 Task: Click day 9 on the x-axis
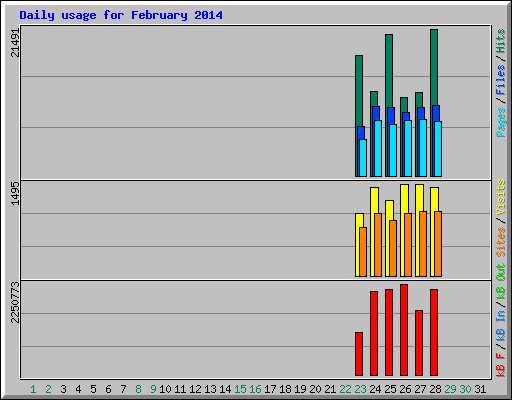click(x=153, y=389)
